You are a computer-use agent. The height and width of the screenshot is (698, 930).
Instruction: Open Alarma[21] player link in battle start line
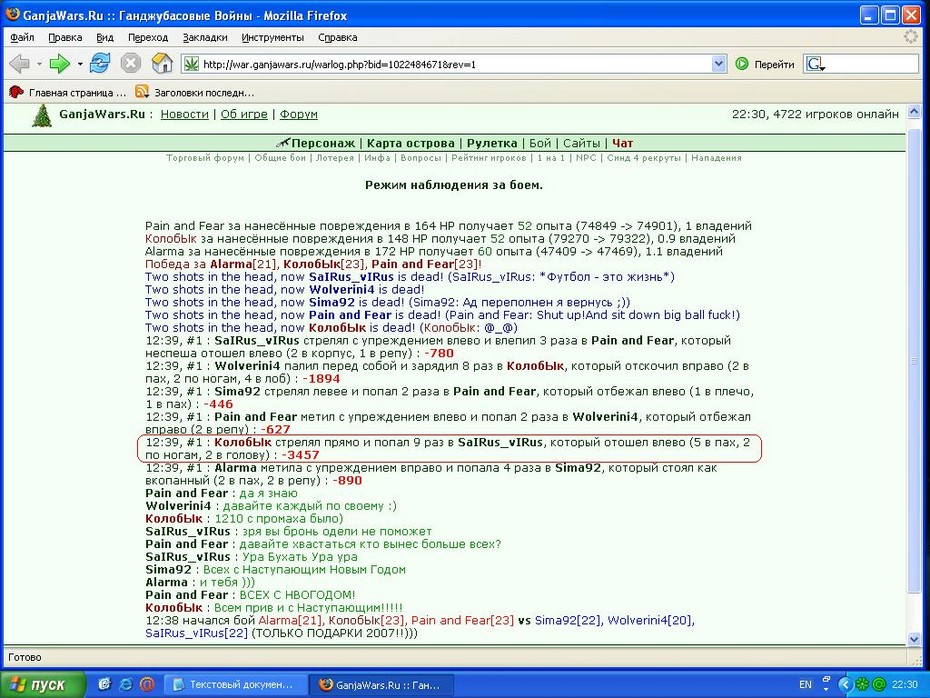click(291, 620)
